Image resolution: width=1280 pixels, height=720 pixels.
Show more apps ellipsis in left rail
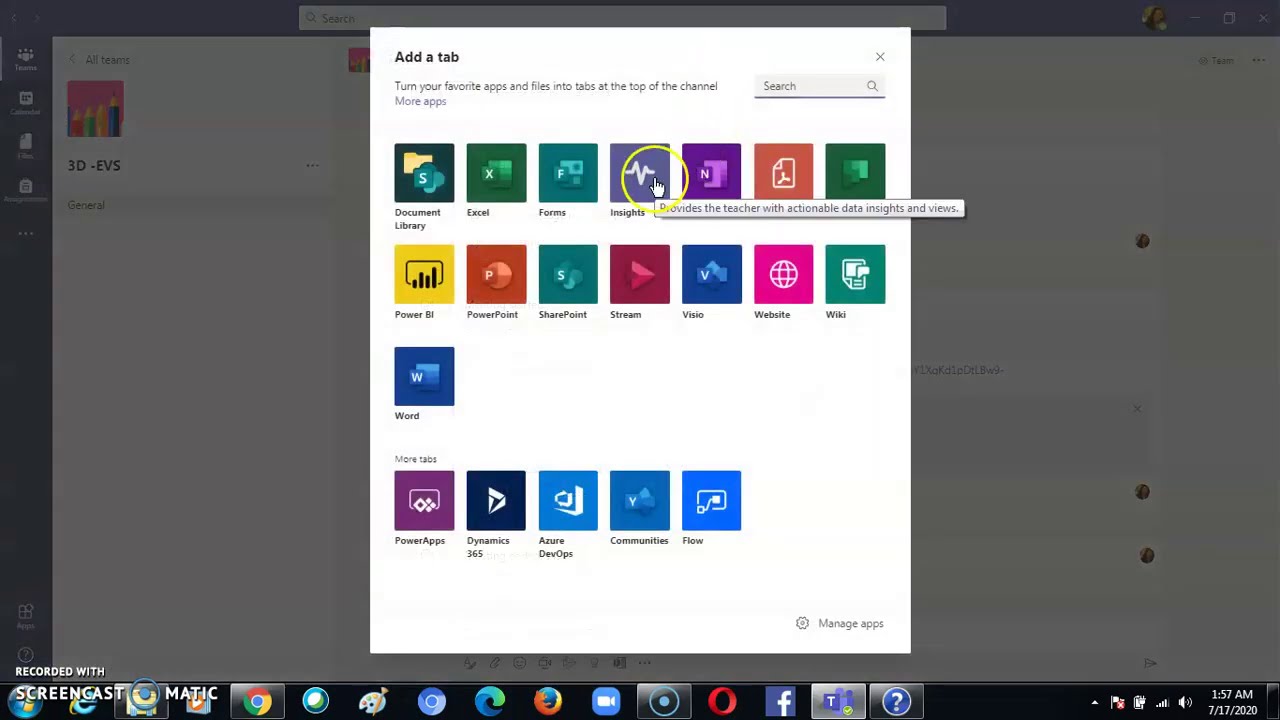(x=26, y=233)
